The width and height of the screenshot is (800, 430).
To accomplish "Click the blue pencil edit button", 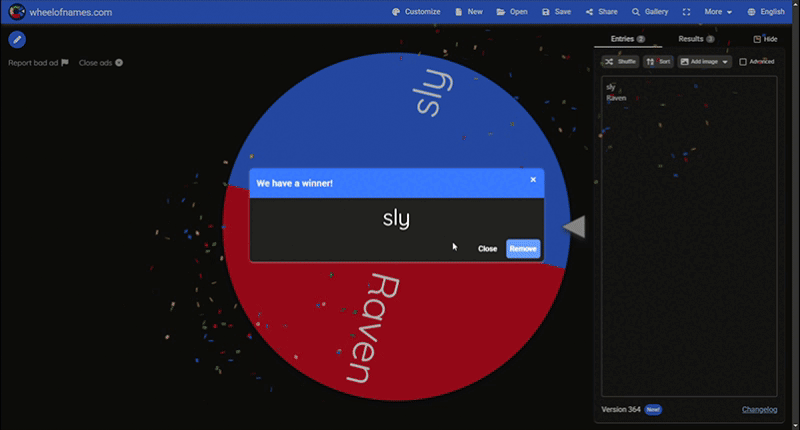I will click(17, 40).
